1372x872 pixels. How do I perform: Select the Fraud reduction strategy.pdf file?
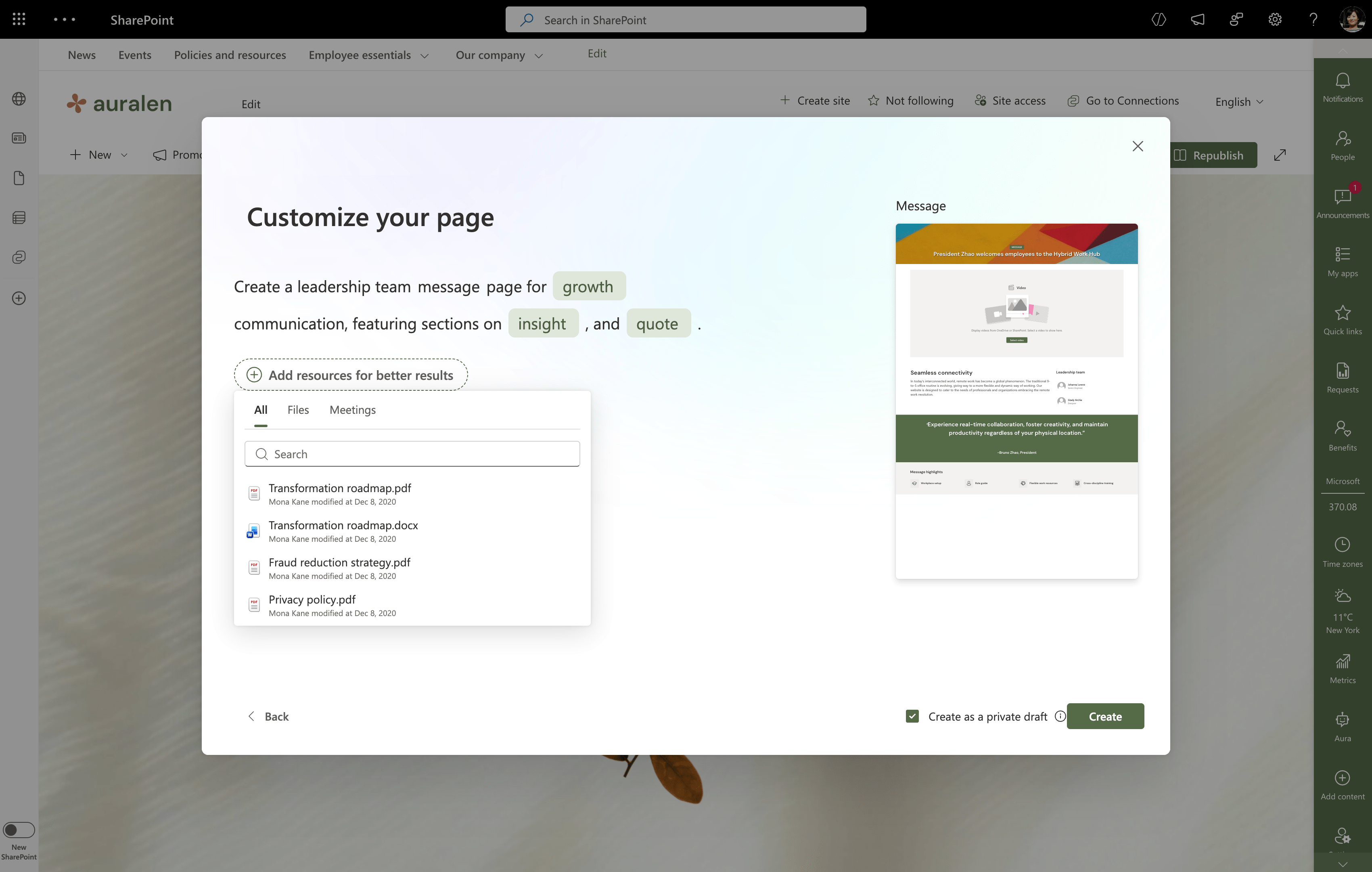(x=339, y=568)
